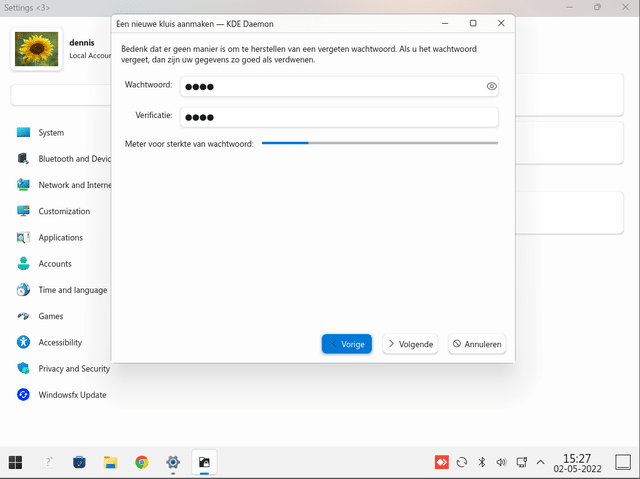Click the Bluetooth tray icon
Image resolution: width=640 pixels, height=479 pixels.
(482, 462)
